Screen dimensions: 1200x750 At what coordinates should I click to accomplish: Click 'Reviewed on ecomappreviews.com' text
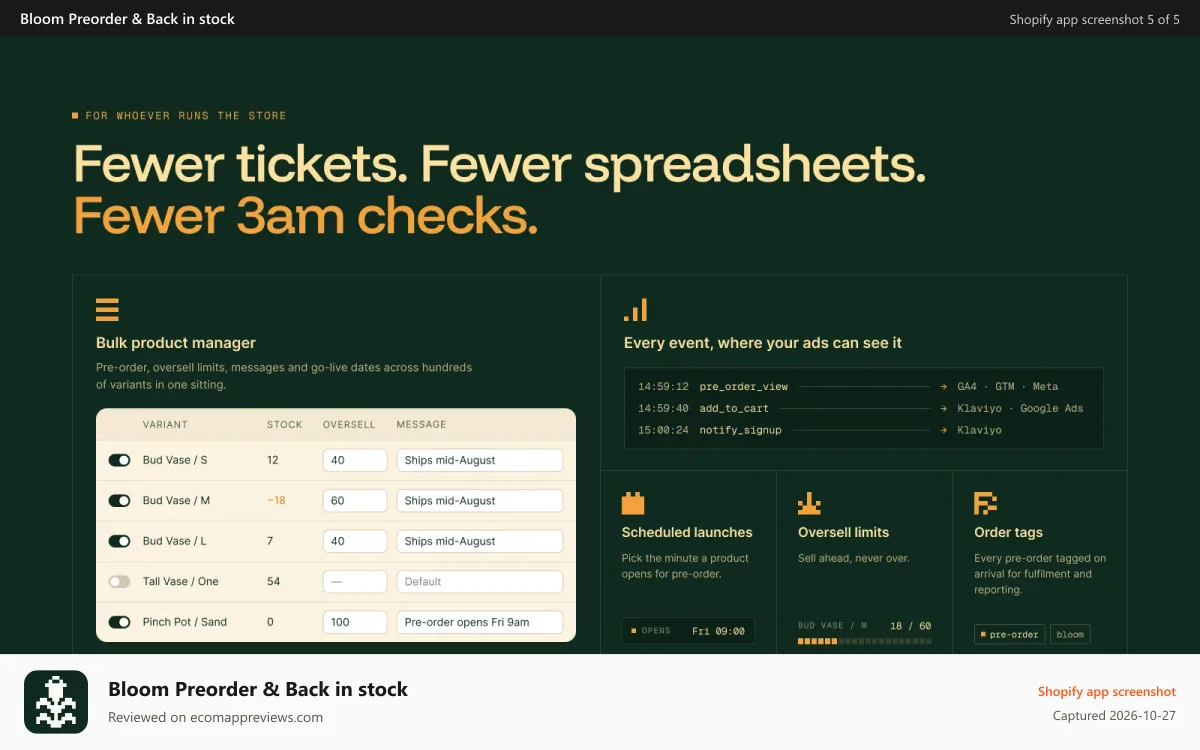[x=215, y=717]
